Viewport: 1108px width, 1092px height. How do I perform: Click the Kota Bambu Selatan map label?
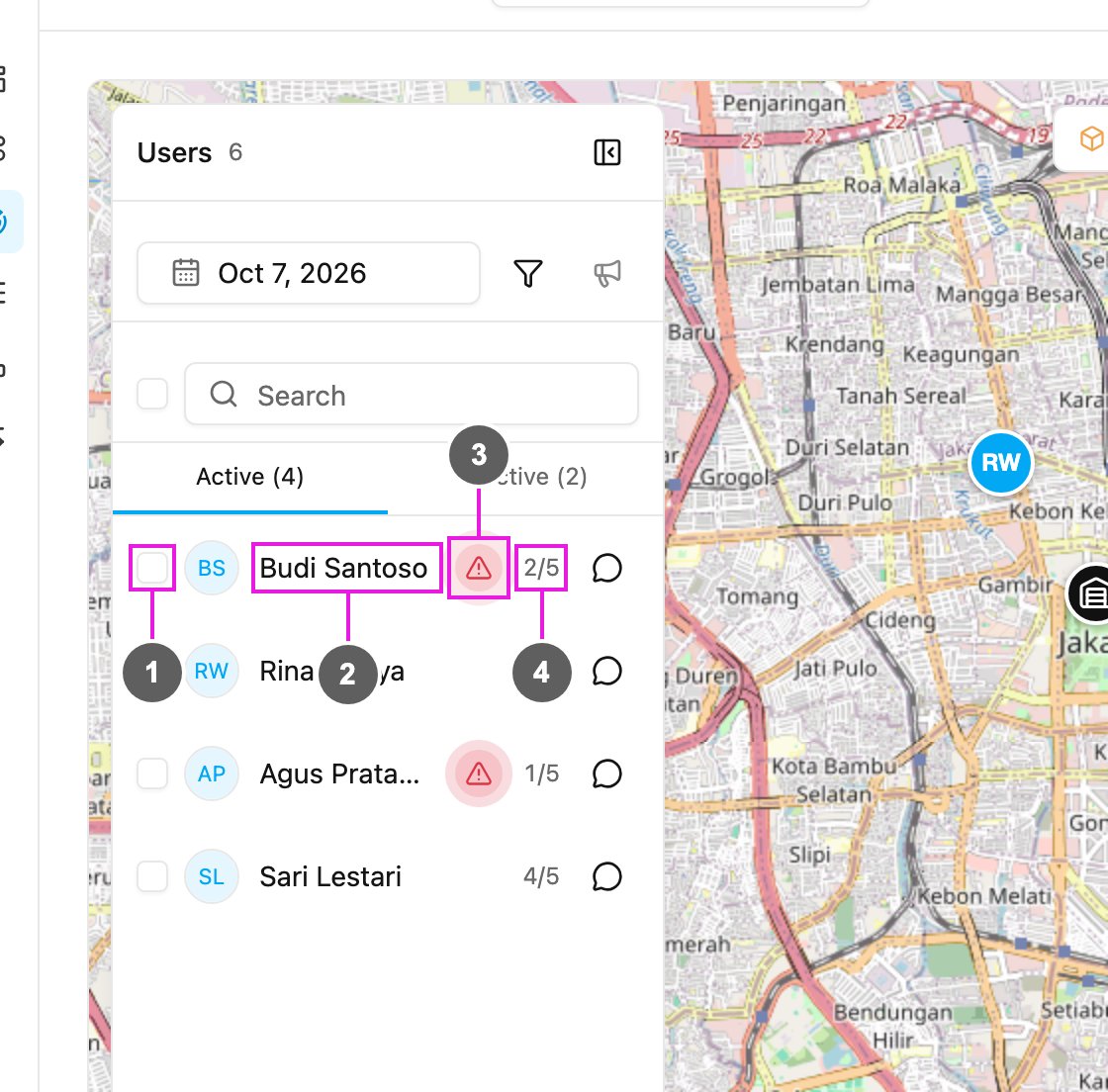pyautogui.click(x=834, y=780)
